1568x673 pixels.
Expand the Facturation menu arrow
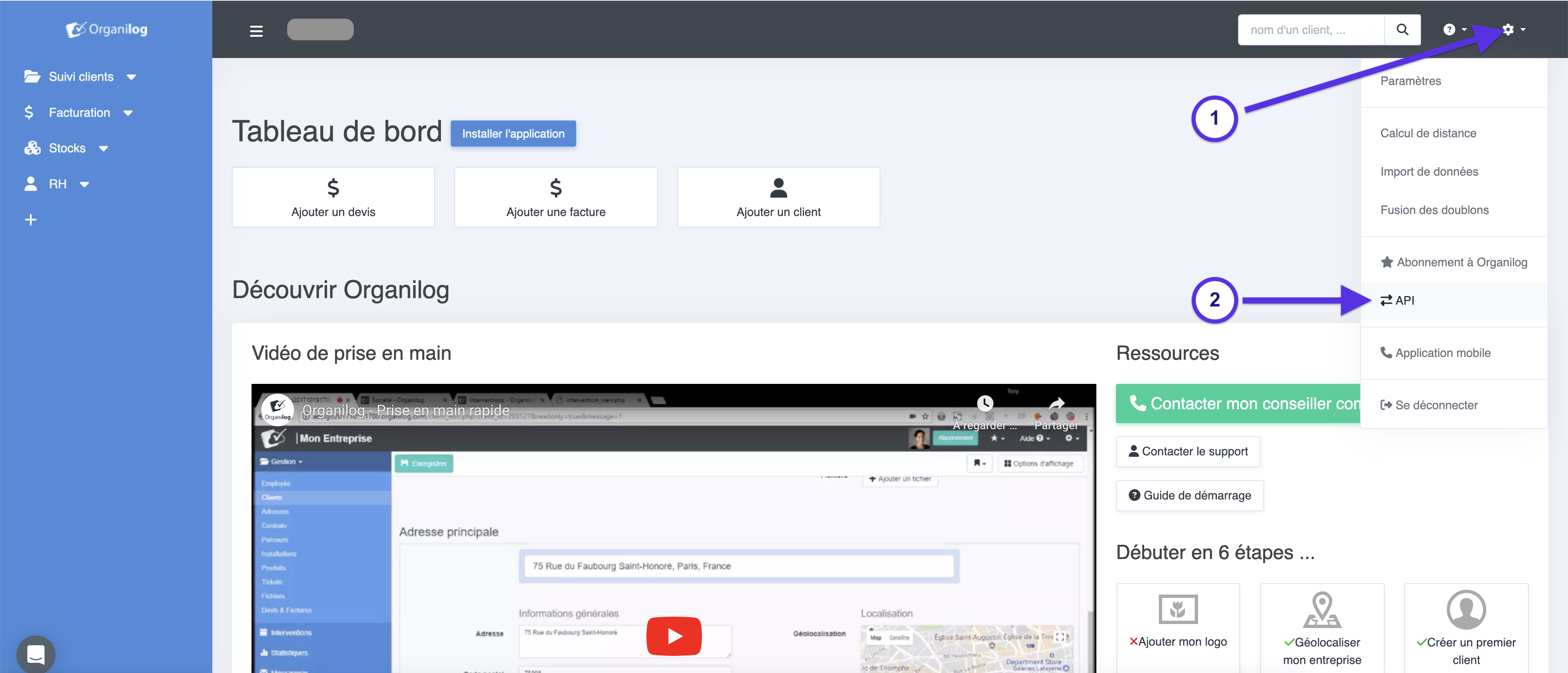pos(128,113)
